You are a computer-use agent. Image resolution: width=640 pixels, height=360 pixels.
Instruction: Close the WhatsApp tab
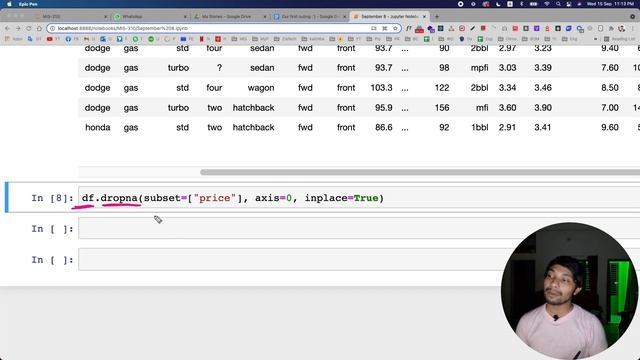(x=185, y=17)
